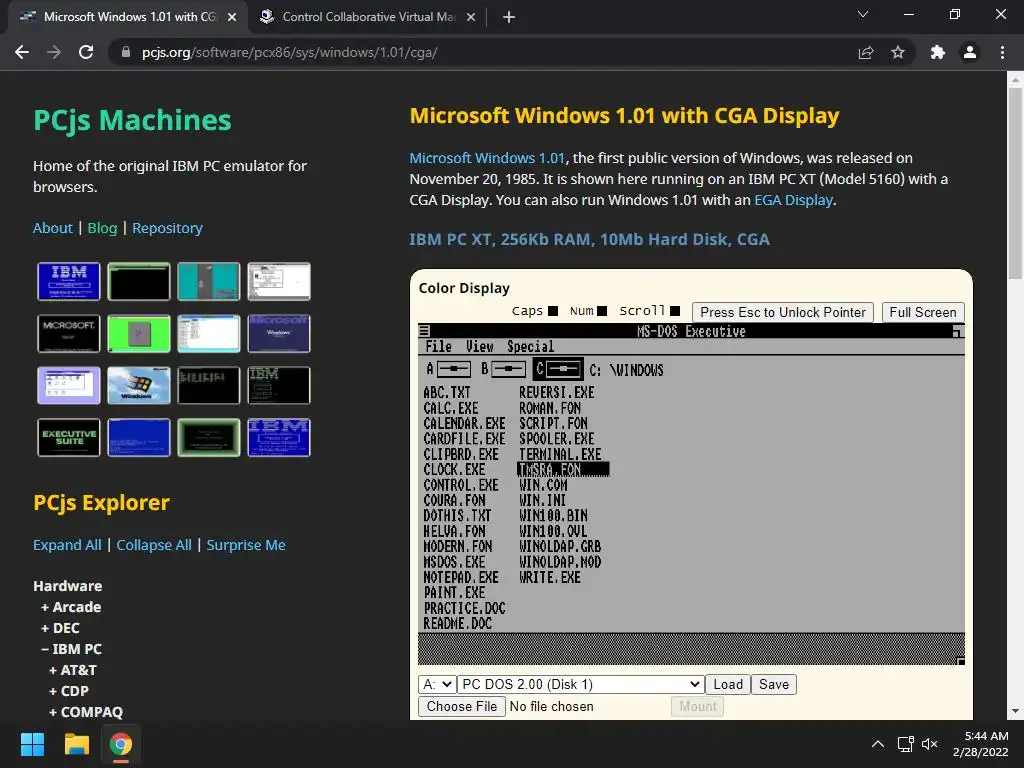Open the Chrome profile icon
Image resolution: width=1024 pixels, height=768 pixels.
(x=970, y=52)
